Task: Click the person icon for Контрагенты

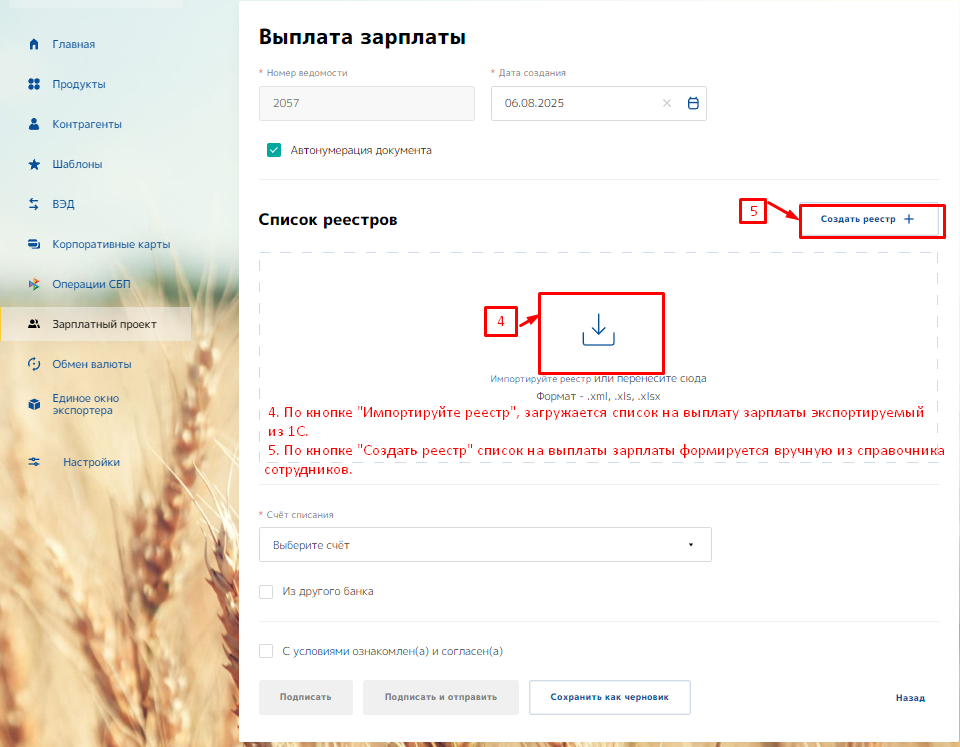Action: (x=34, y=124)
